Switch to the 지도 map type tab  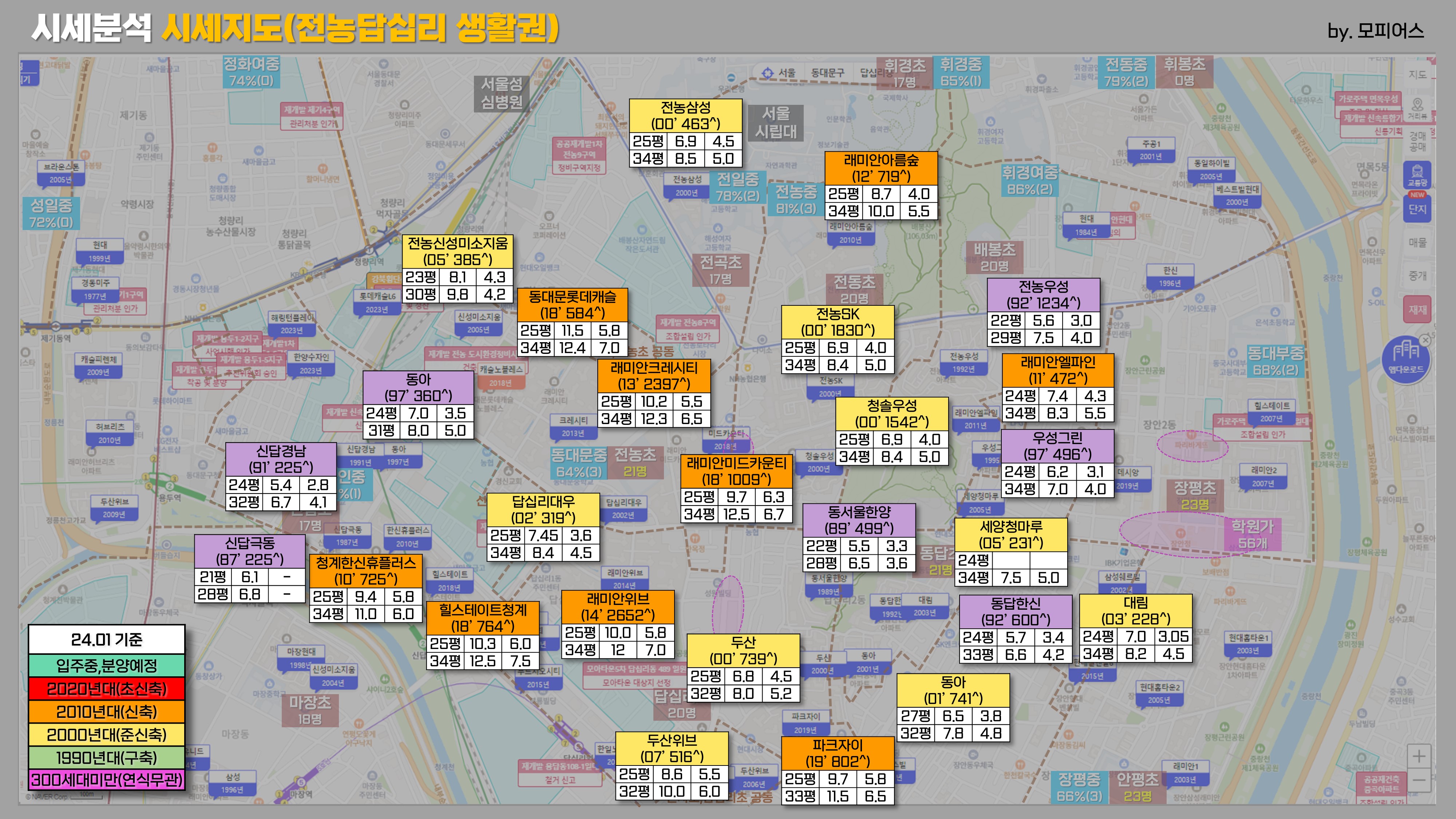(x=1417, y=74)
